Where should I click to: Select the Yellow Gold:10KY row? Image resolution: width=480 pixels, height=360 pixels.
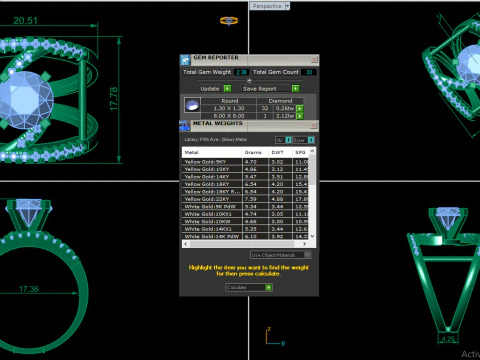point(245,169)
